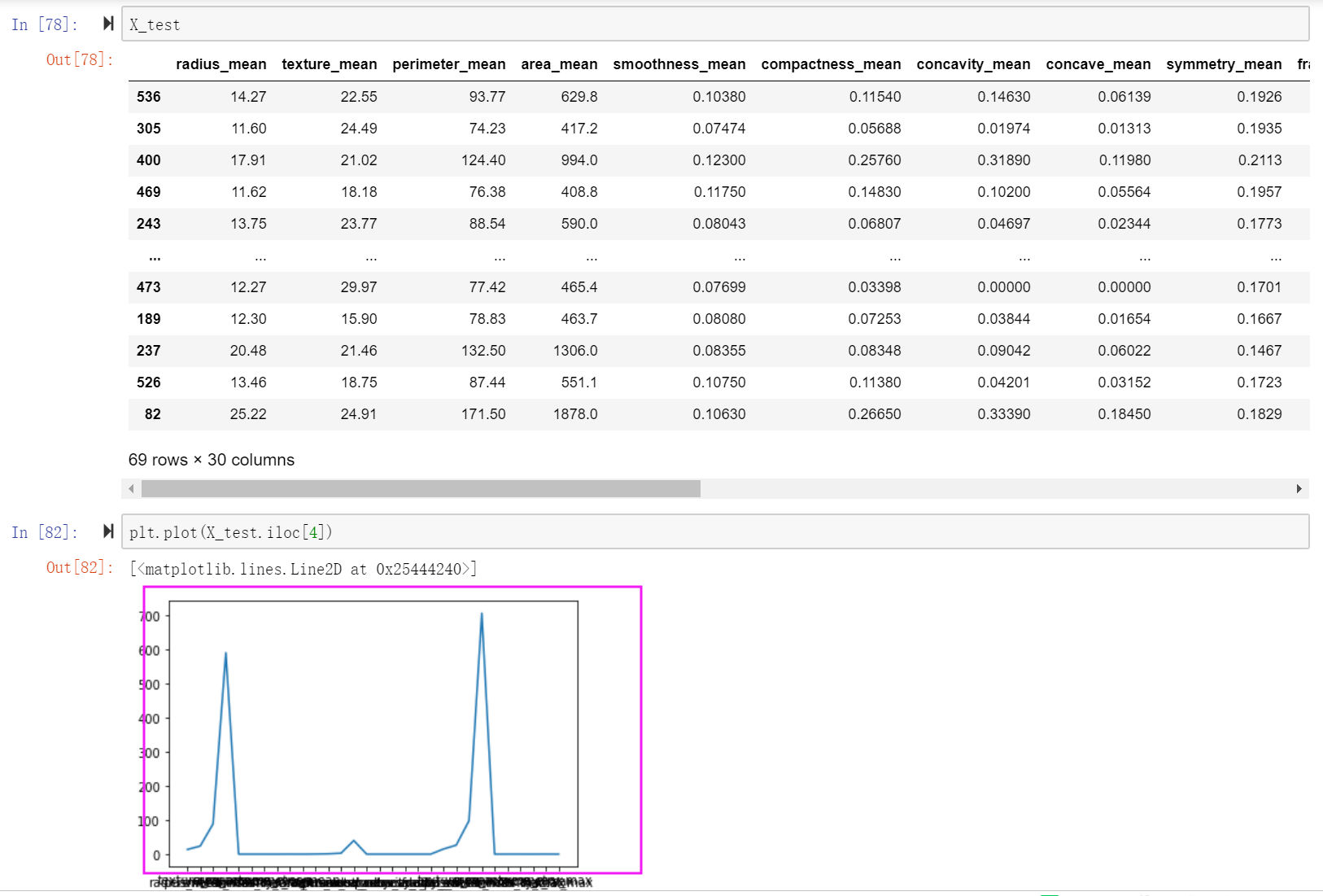Select the area_mean column header
The height and width of the screenshot is (896, 1323).
pos(559,64)
